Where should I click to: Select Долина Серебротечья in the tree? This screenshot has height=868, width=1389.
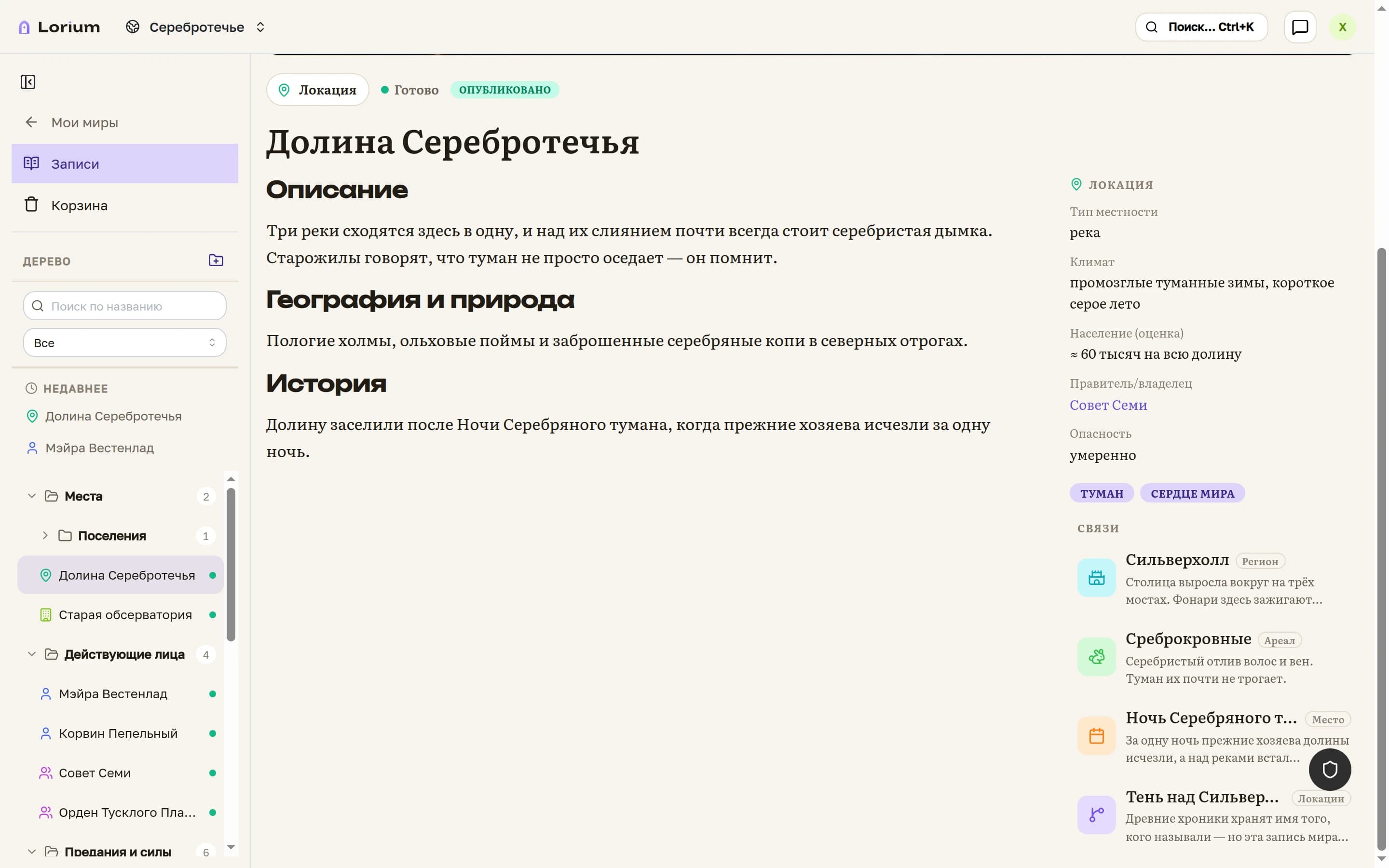pos(120,575)
